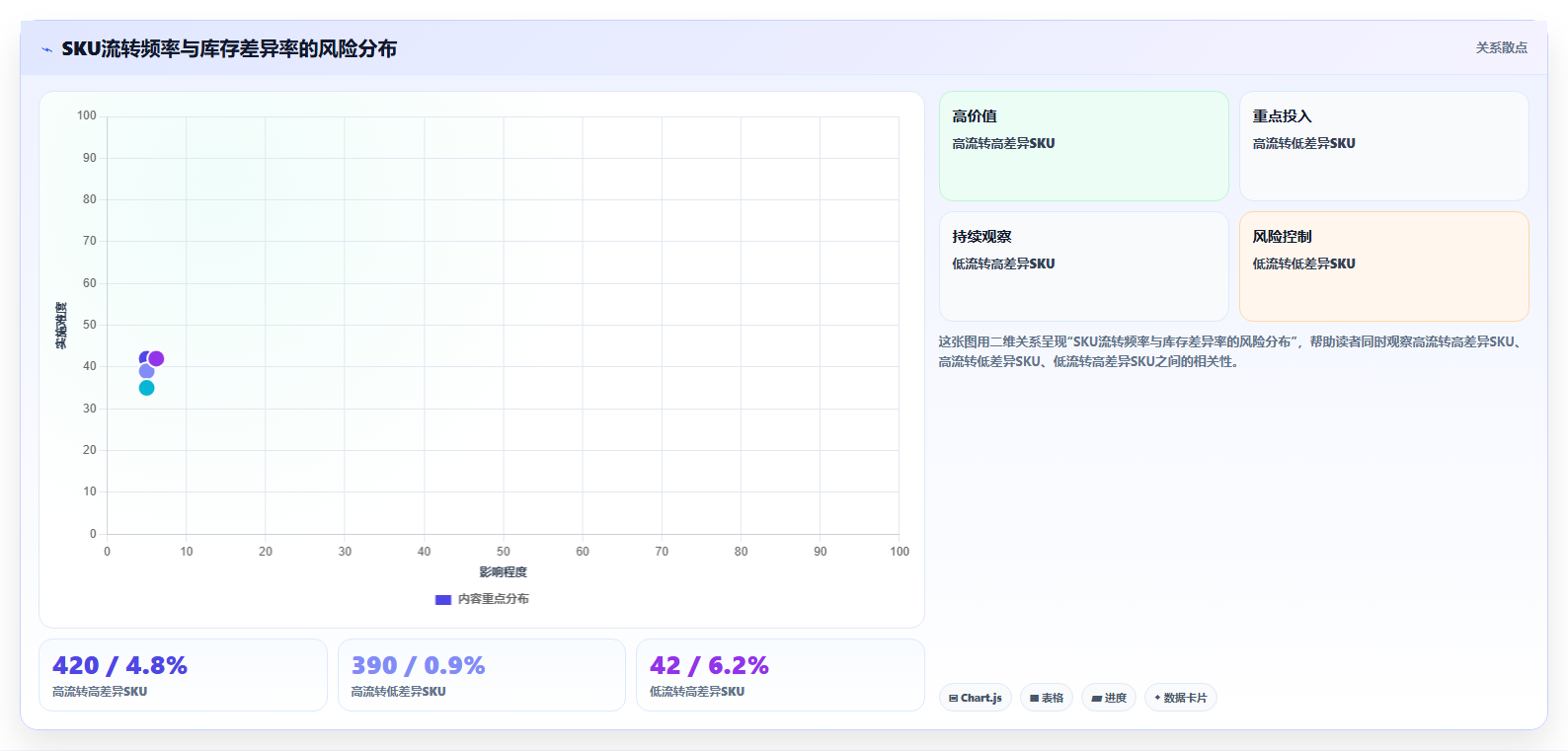
Task: Click the 内容重点分布 legend label
Action: (494, 599)
